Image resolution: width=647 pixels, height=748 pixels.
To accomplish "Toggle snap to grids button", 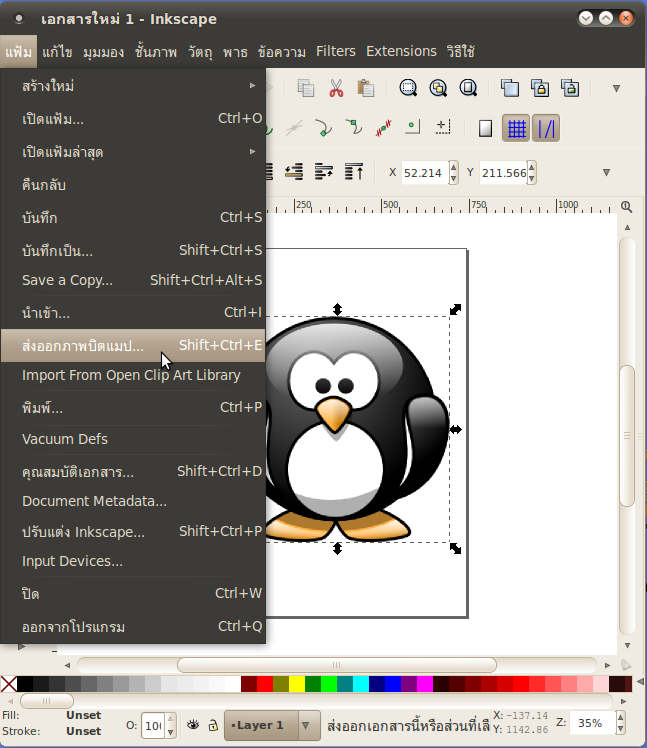I will 516,128.
